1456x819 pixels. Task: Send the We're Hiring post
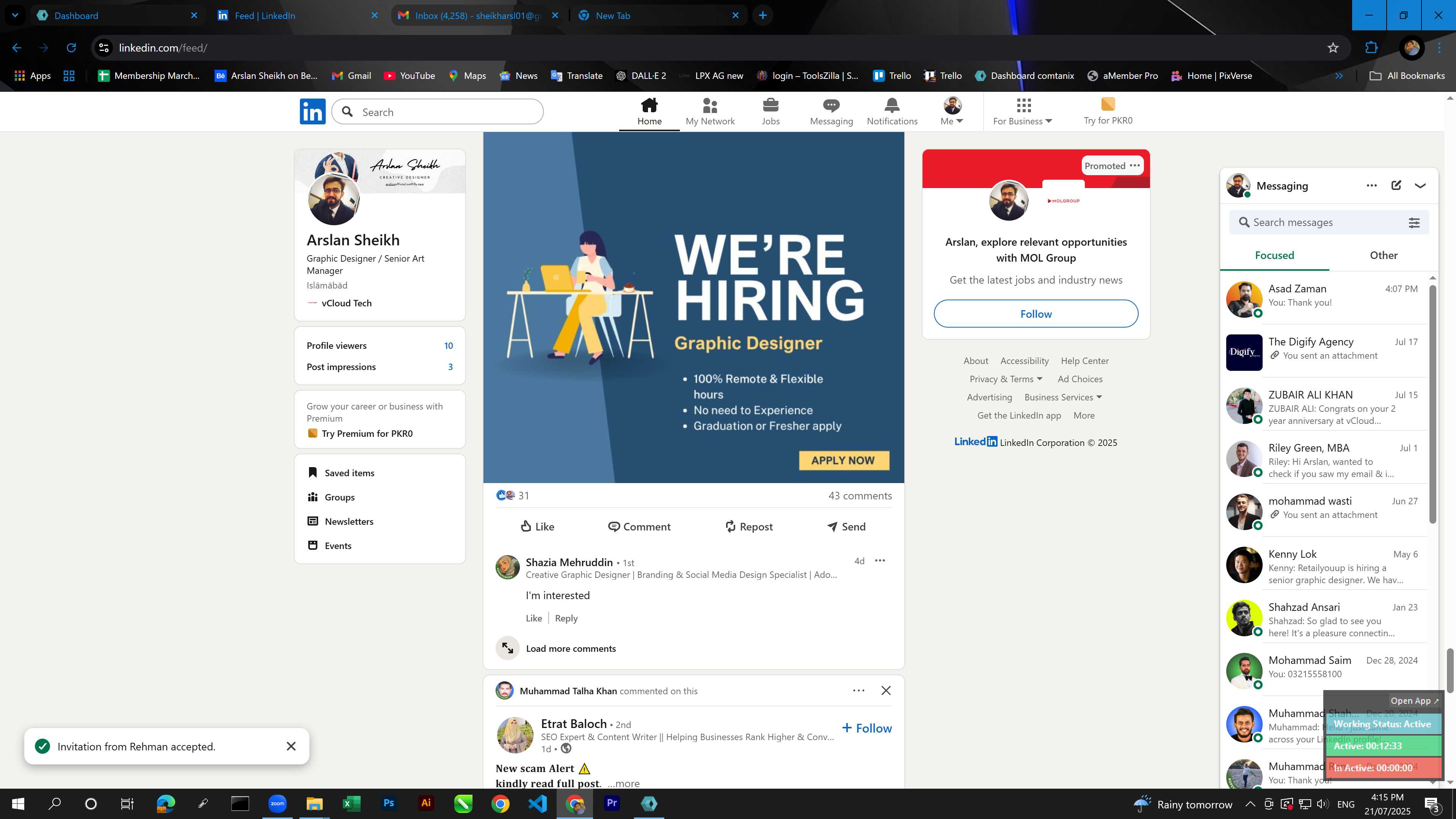click(846, 526)
